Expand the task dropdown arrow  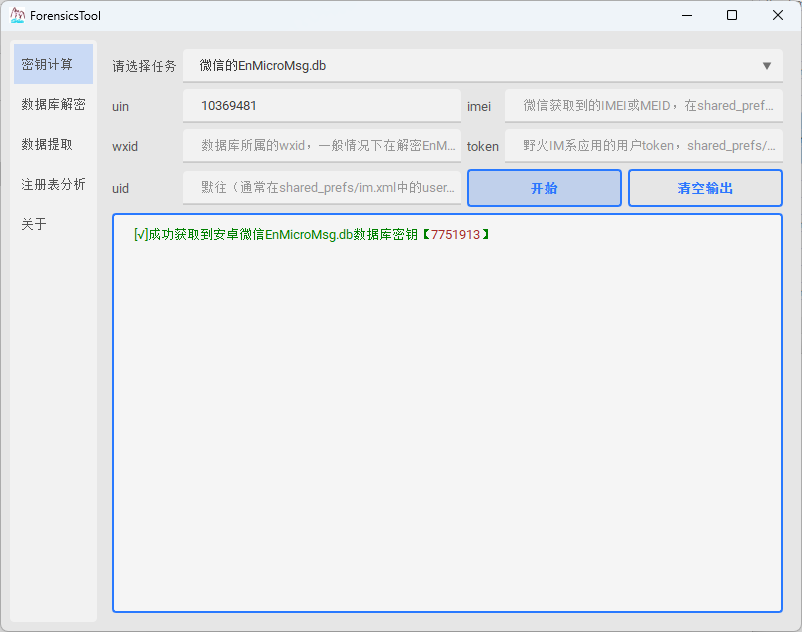(767, 66)
